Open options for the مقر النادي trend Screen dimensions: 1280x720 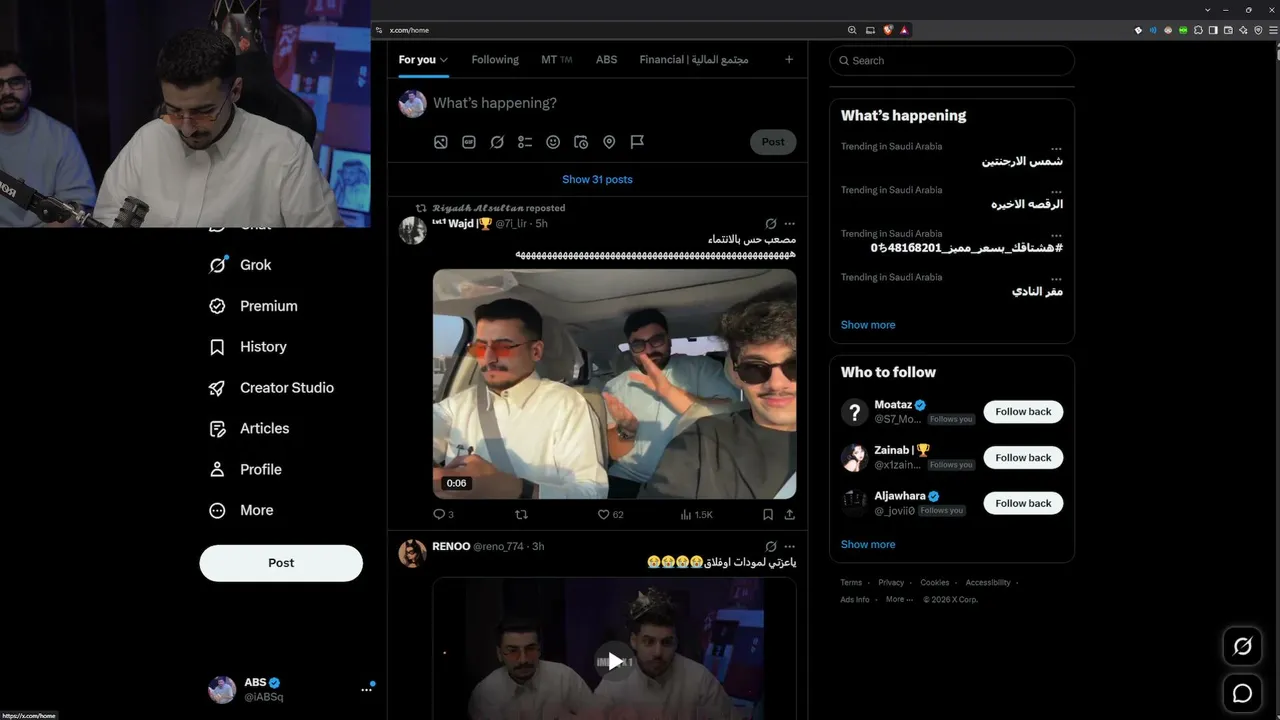coord(1056,280)
